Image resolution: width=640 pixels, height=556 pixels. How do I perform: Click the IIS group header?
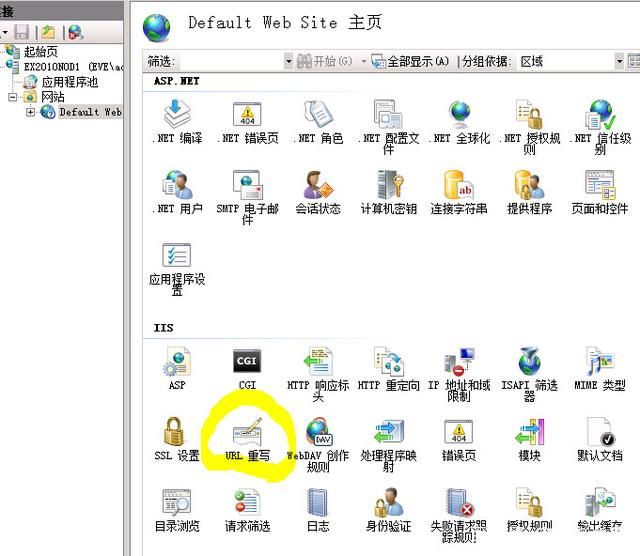point(163,328)
